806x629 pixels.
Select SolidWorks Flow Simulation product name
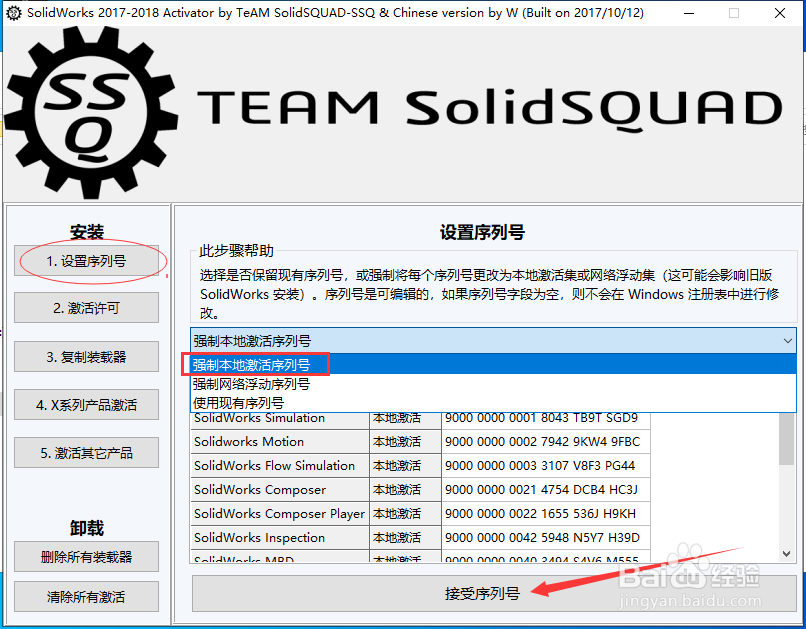280,466
